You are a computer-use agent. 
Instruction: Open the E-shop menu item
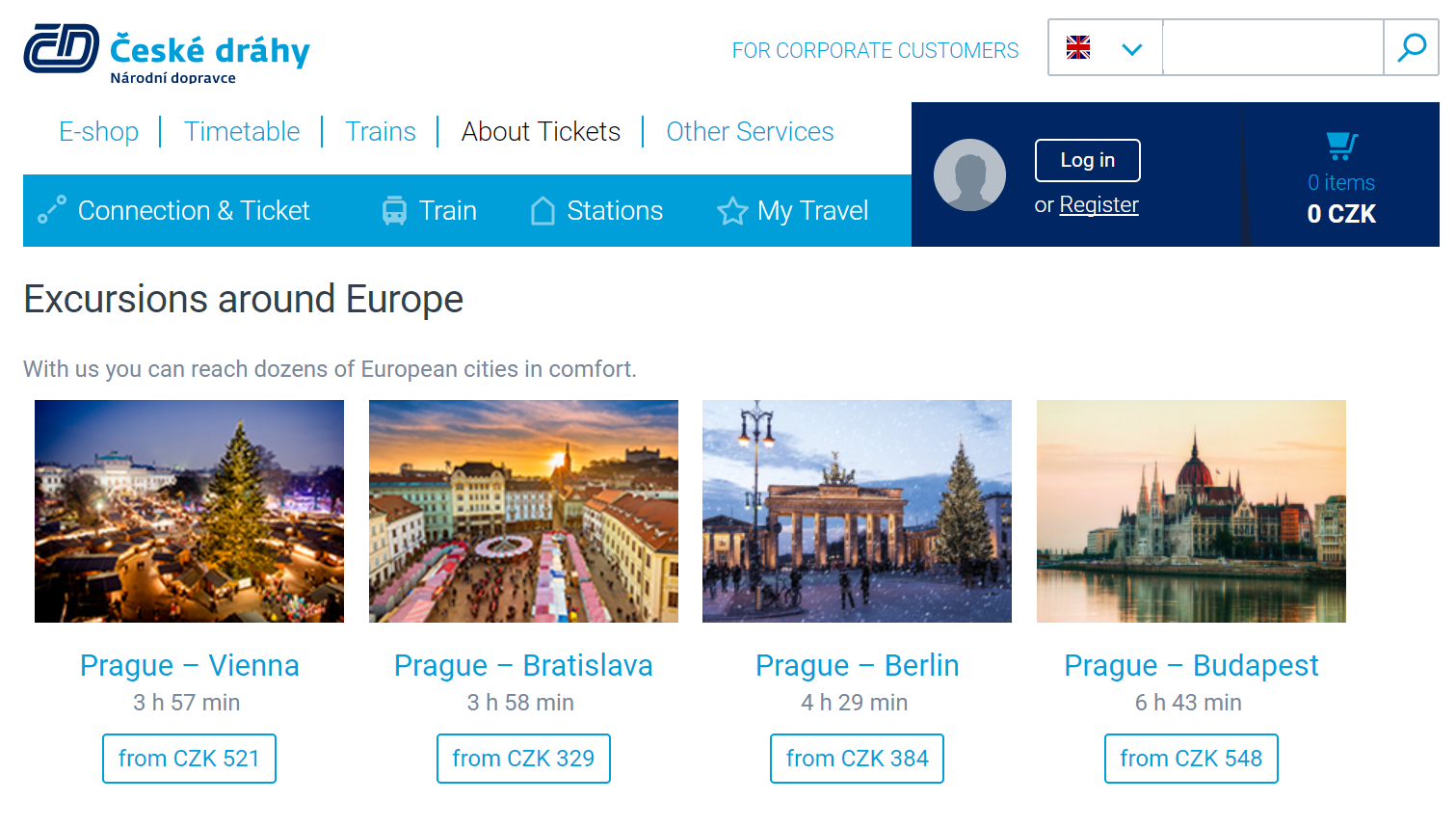point(98,131)
